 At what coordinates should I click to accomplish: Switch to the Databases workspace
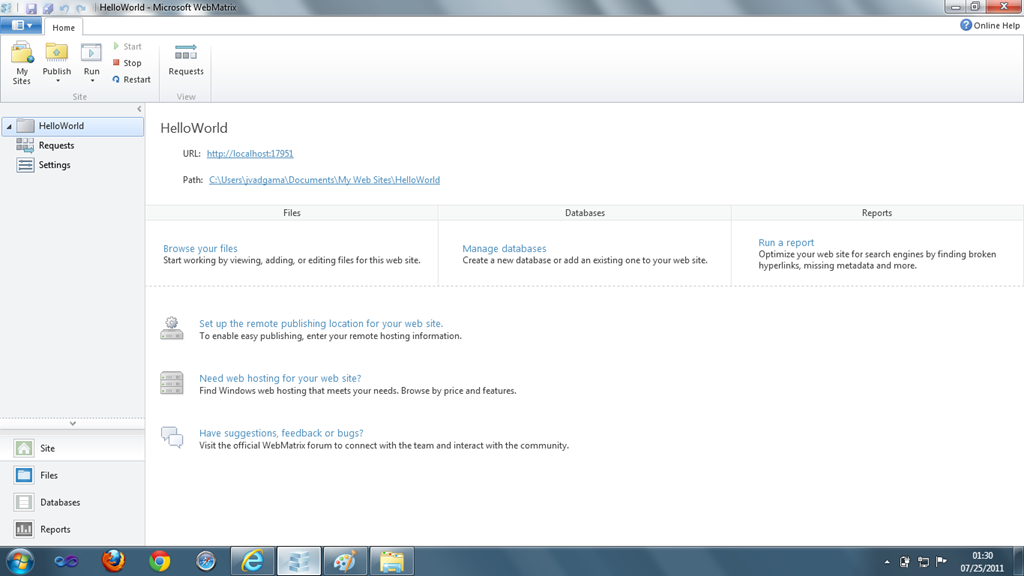click(x=72, y=502)
